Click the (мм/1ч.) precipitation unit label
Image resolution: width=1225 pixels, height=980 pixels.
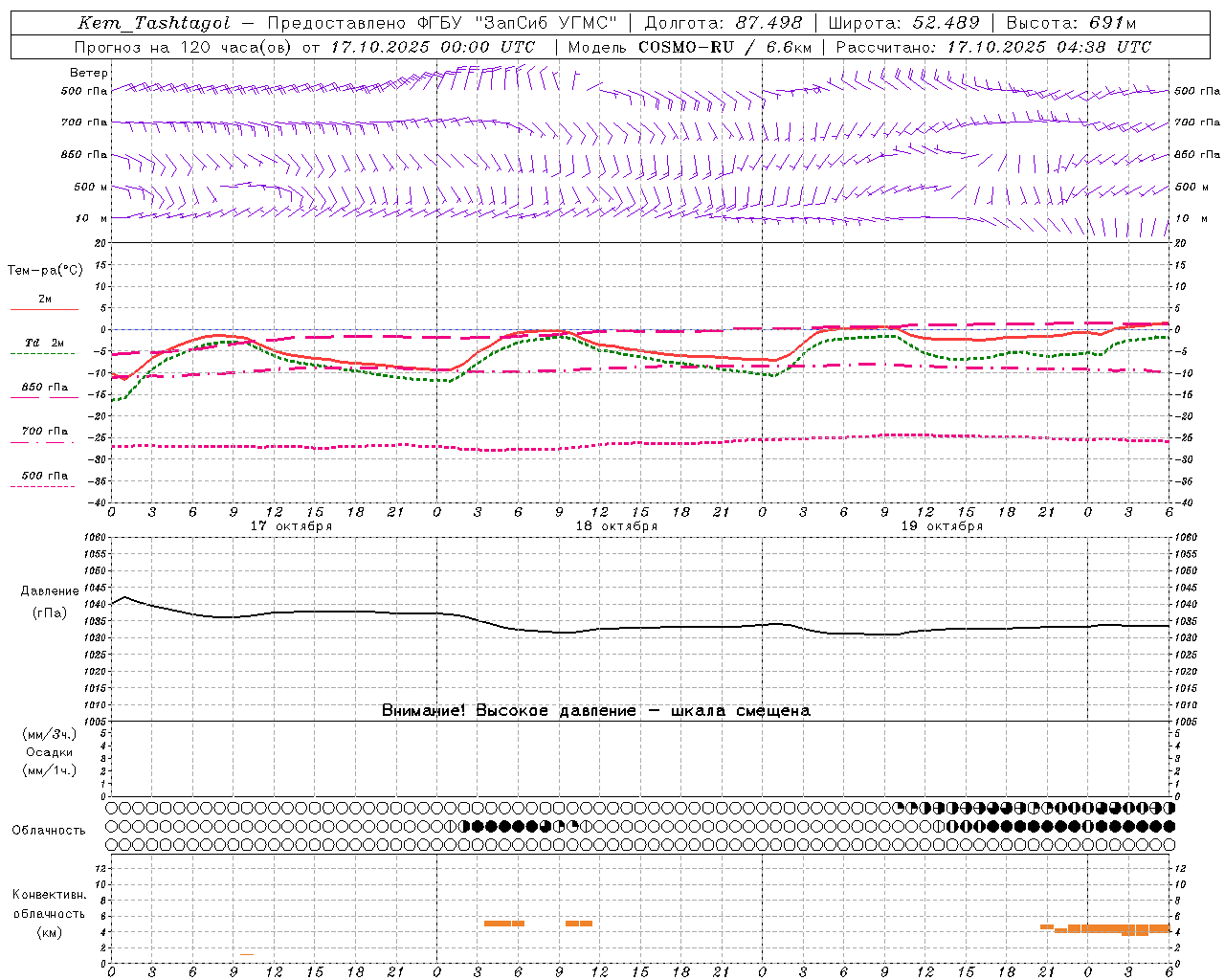[50, 771]
